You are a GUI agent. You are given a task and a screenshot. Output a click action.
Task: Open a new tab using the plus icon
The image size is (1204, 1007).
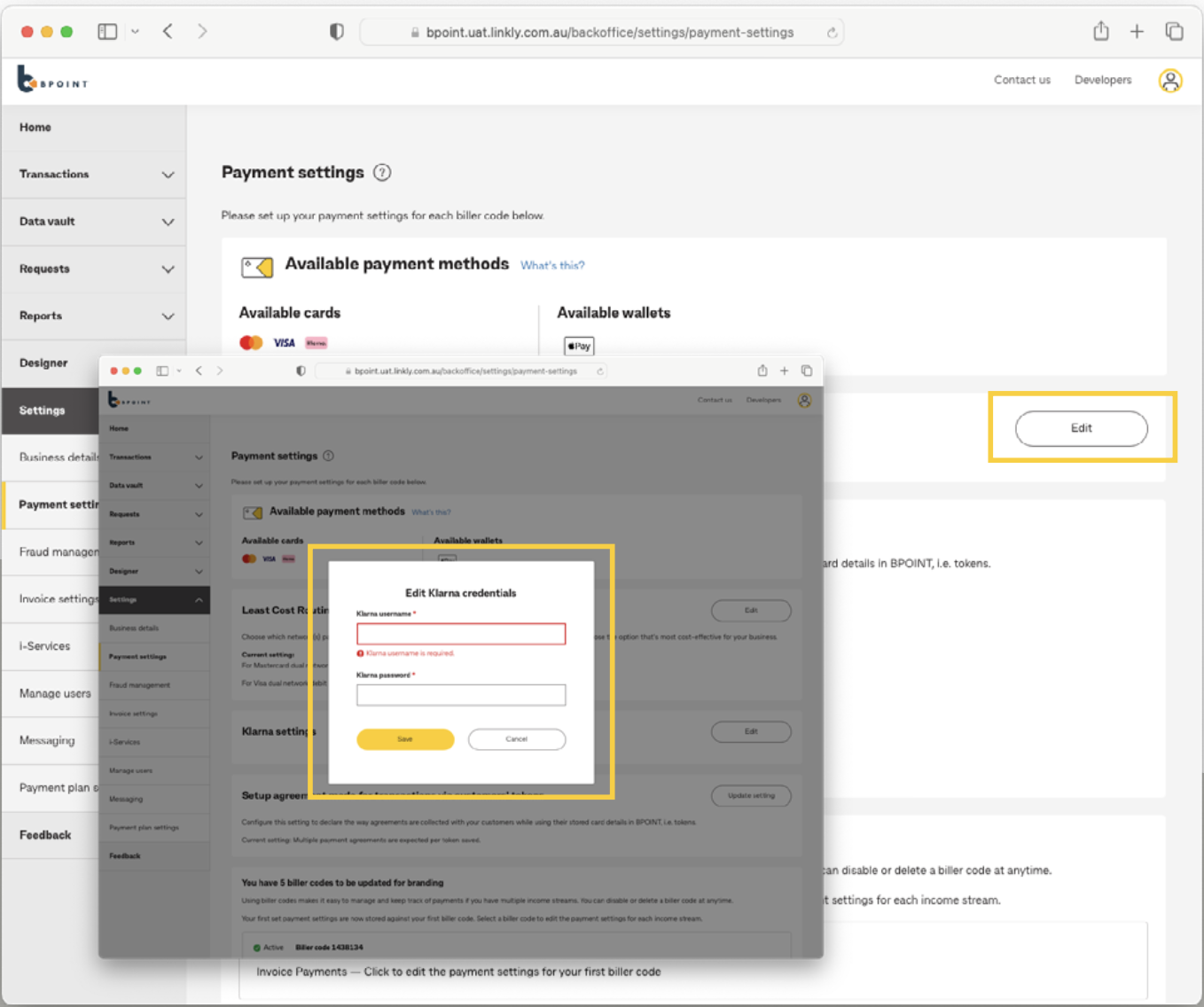tap(1136, 30)
